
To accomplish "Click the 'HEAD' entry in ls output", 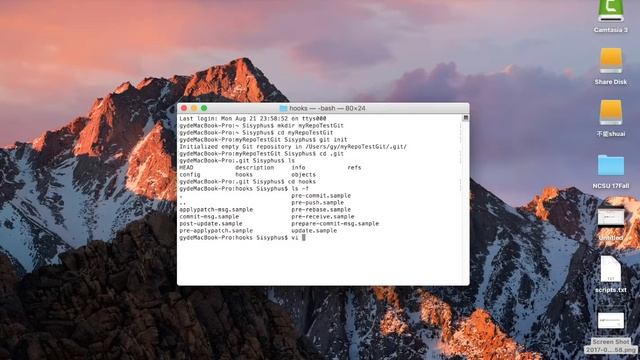I will point(186,167).
